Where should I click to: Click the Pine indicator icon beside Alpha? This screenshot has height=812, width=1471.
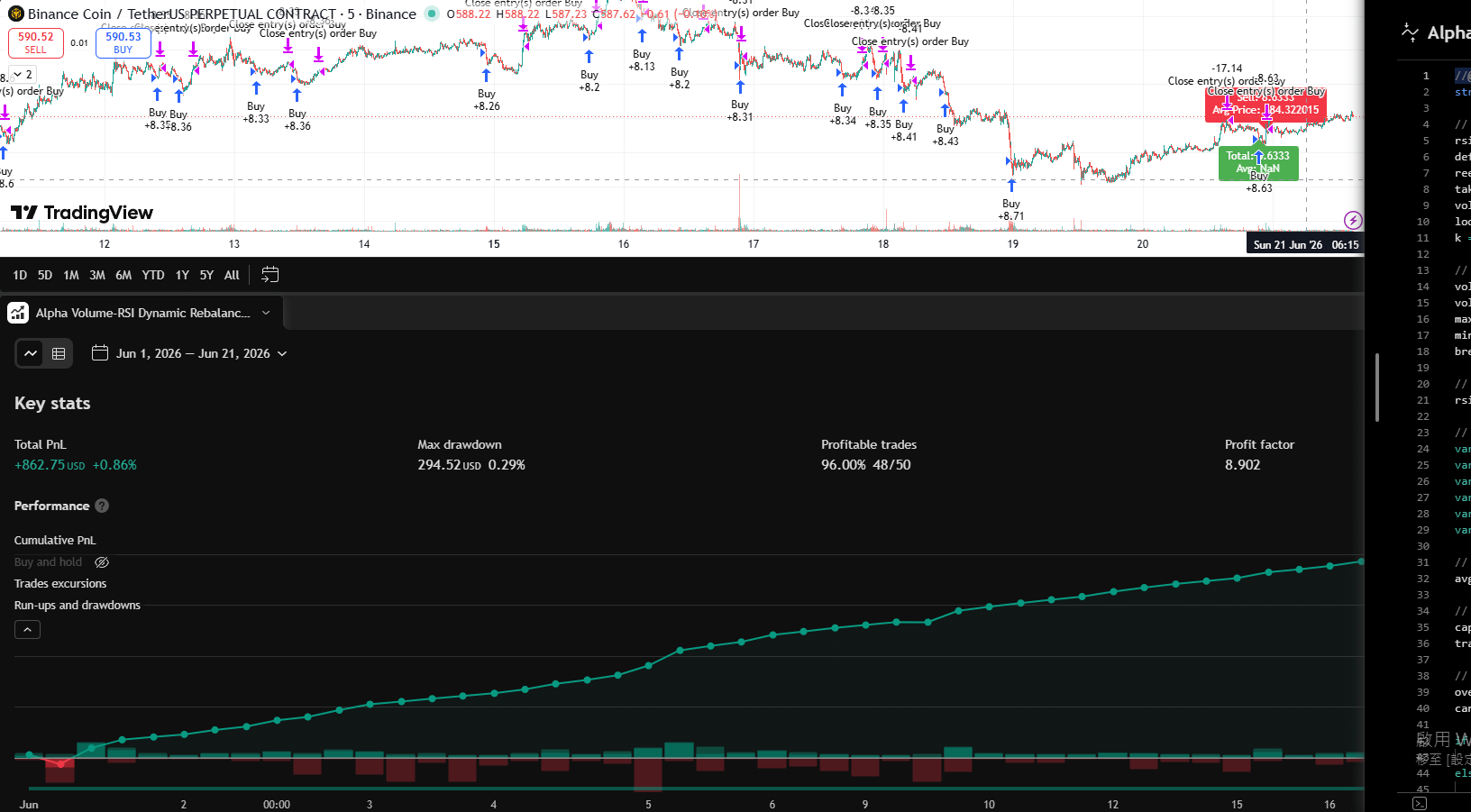point(1410,33)
